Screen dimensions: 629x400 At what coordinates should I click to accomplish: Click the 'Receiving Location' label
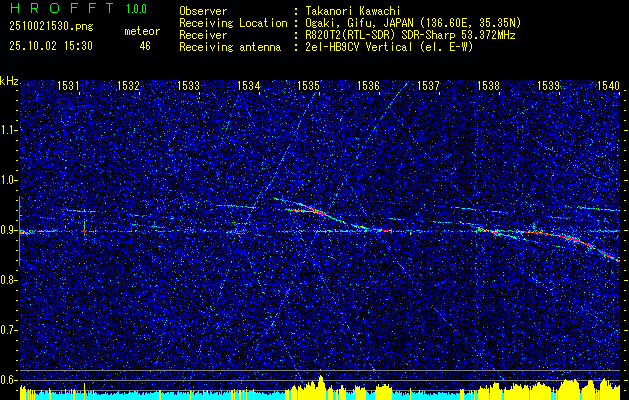[233, 23]
